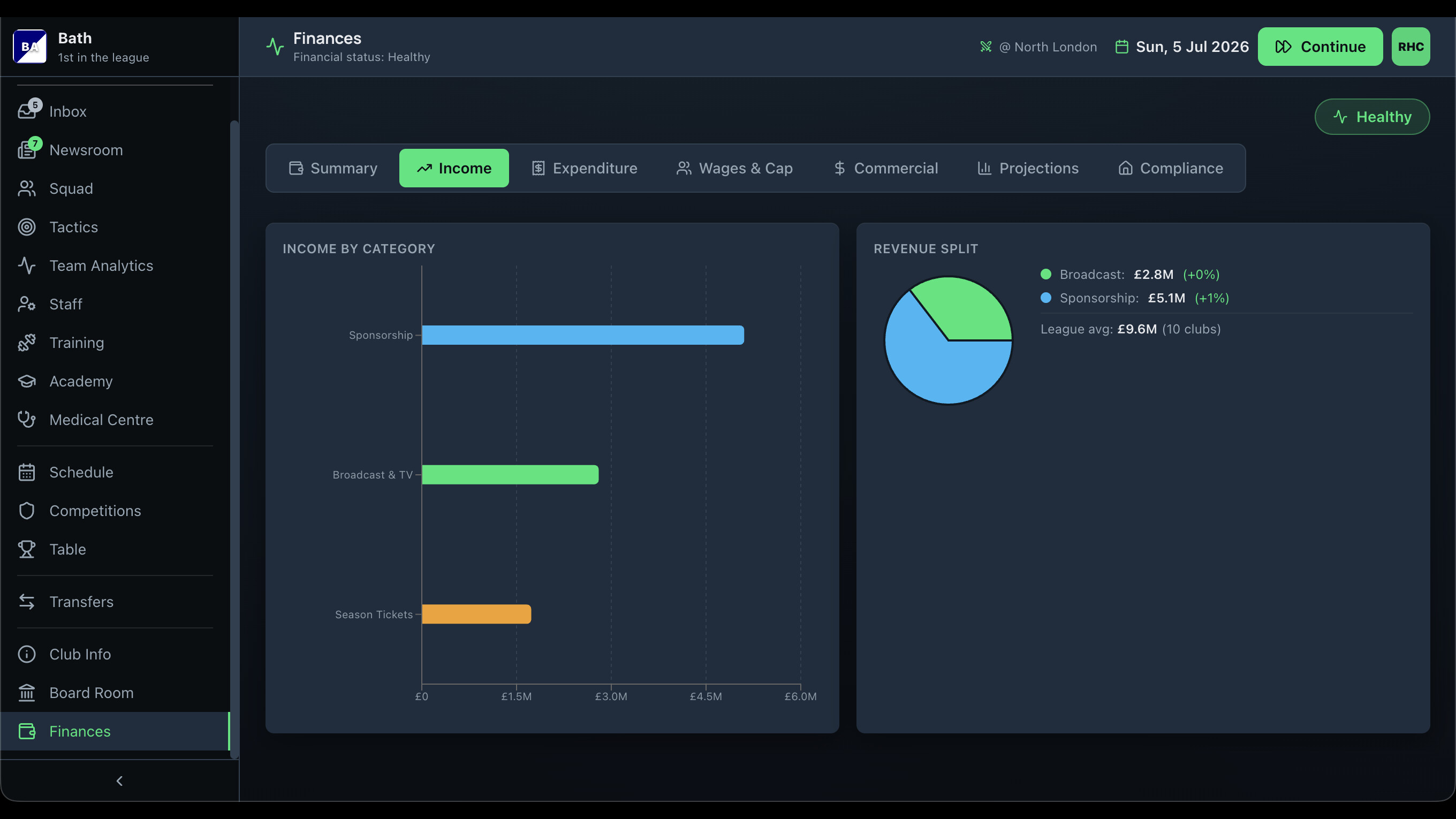Click the RHC profile button
The width and height of the screenshot is (1456, 819).
pos(1411,47)
